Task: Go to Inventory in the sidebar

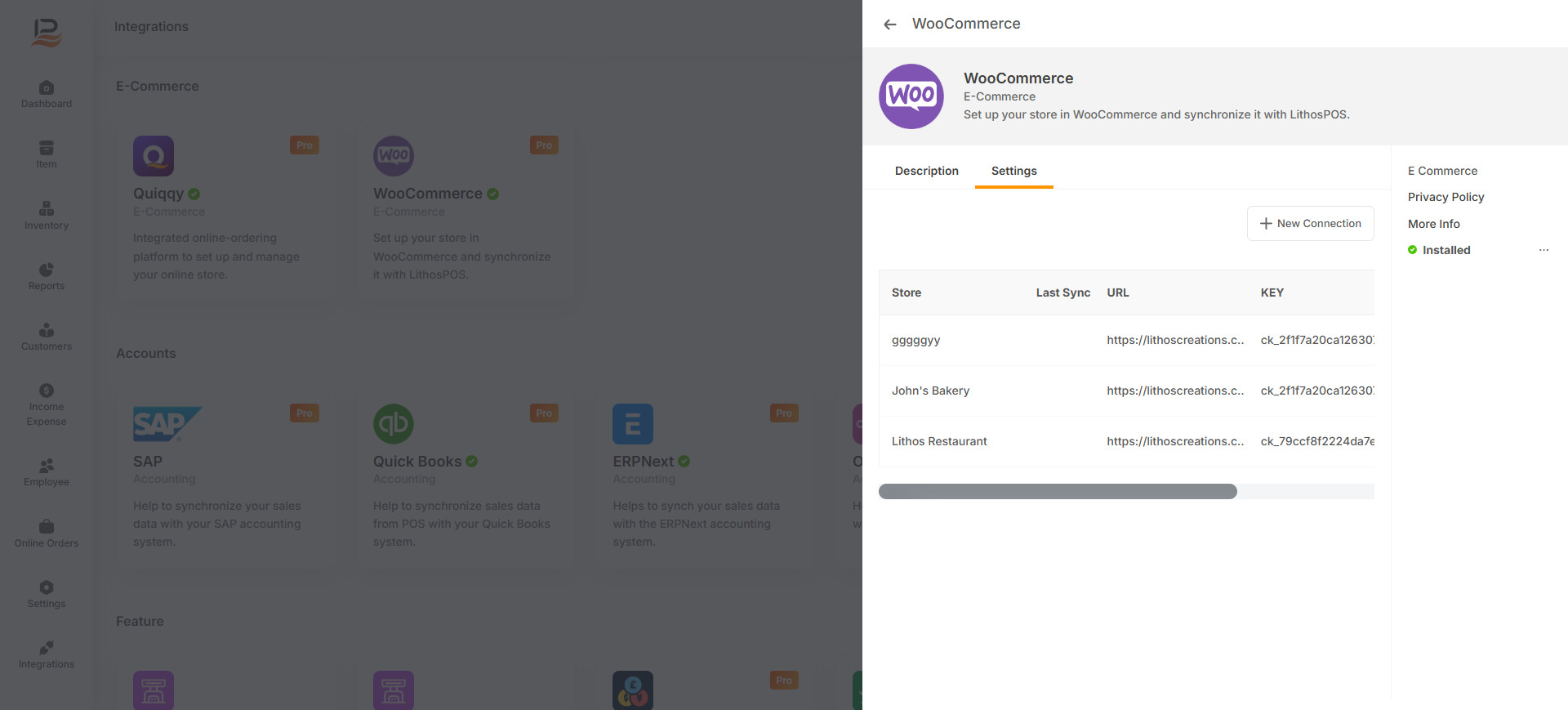Action: (47, 216)
